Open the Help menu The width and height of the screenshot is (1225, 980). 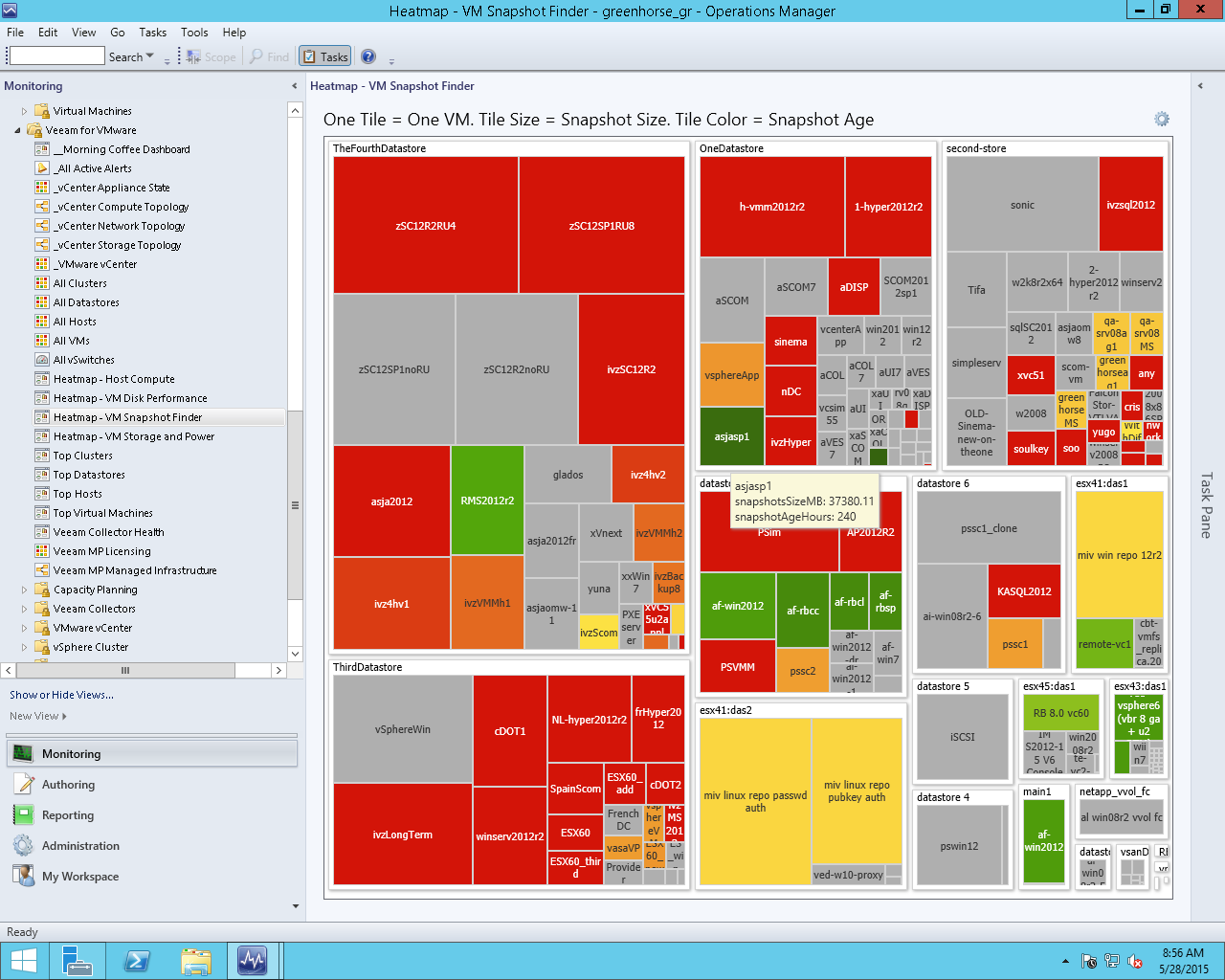pos(234,32)
